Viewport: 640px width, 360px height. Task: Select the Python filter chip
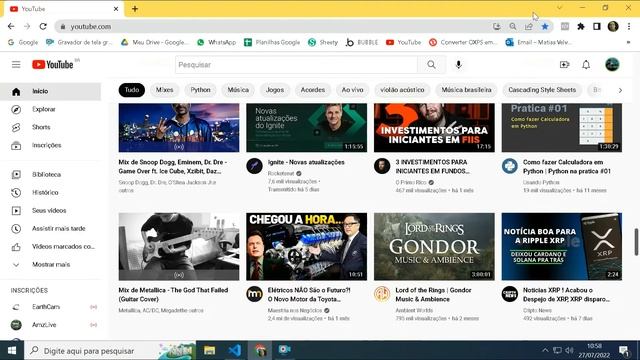200,90
